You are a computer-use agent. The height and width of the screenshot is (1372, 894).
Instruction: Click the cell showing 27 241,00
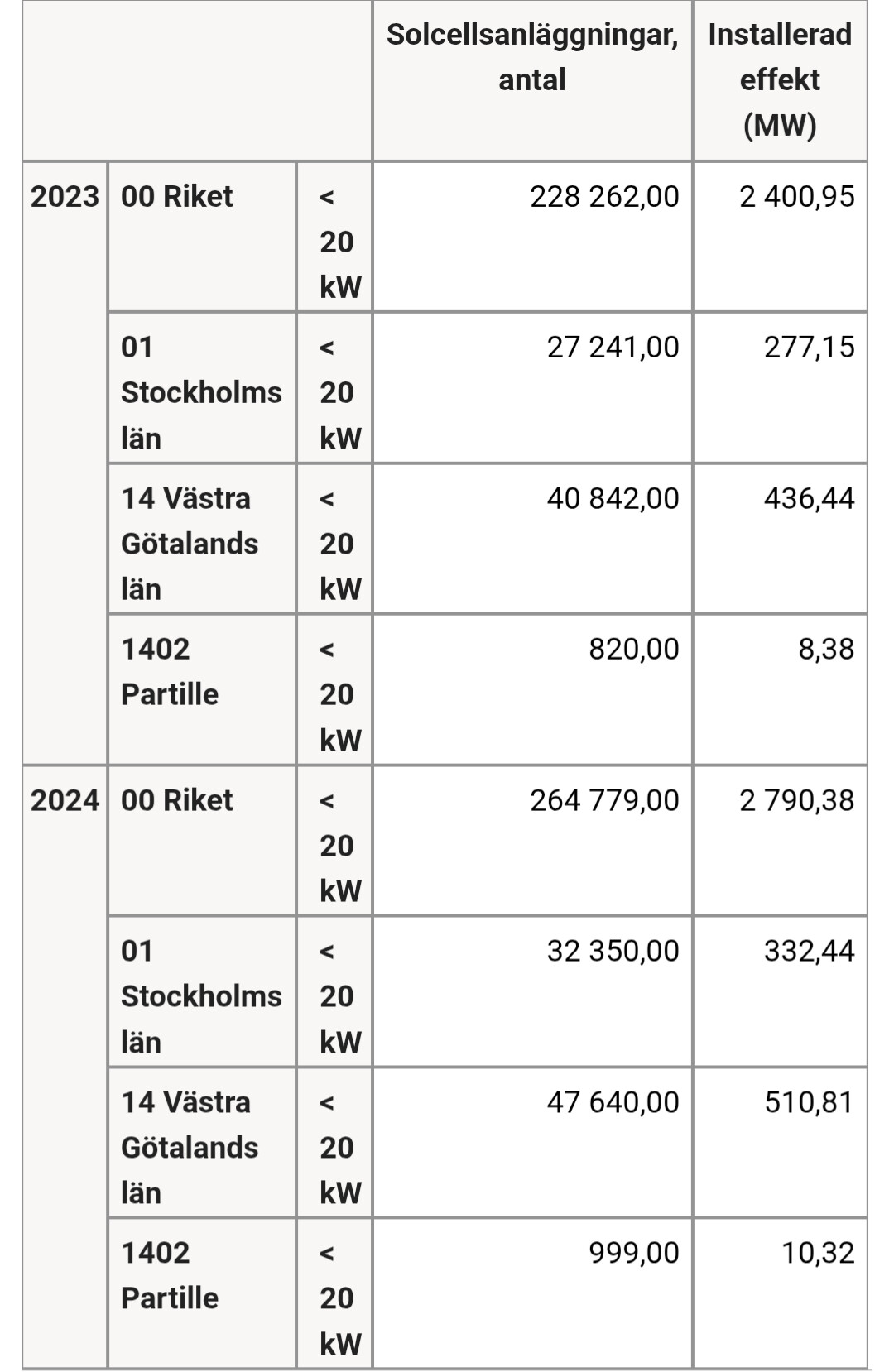[x=613, y=348]
